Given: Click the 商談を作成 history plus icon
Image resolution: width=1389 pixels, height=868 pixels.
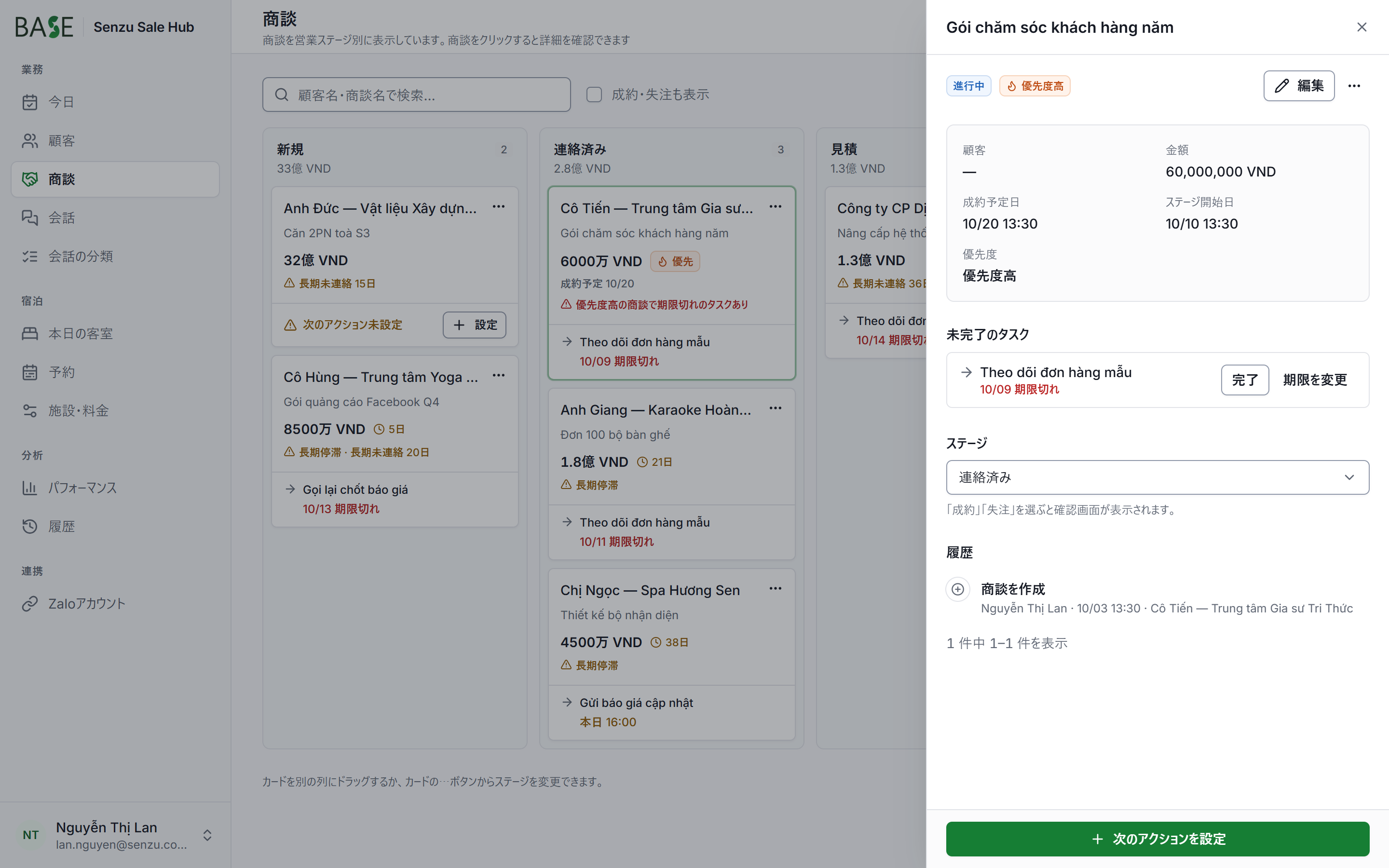Looking at the screenshot, I should point(958,589).
